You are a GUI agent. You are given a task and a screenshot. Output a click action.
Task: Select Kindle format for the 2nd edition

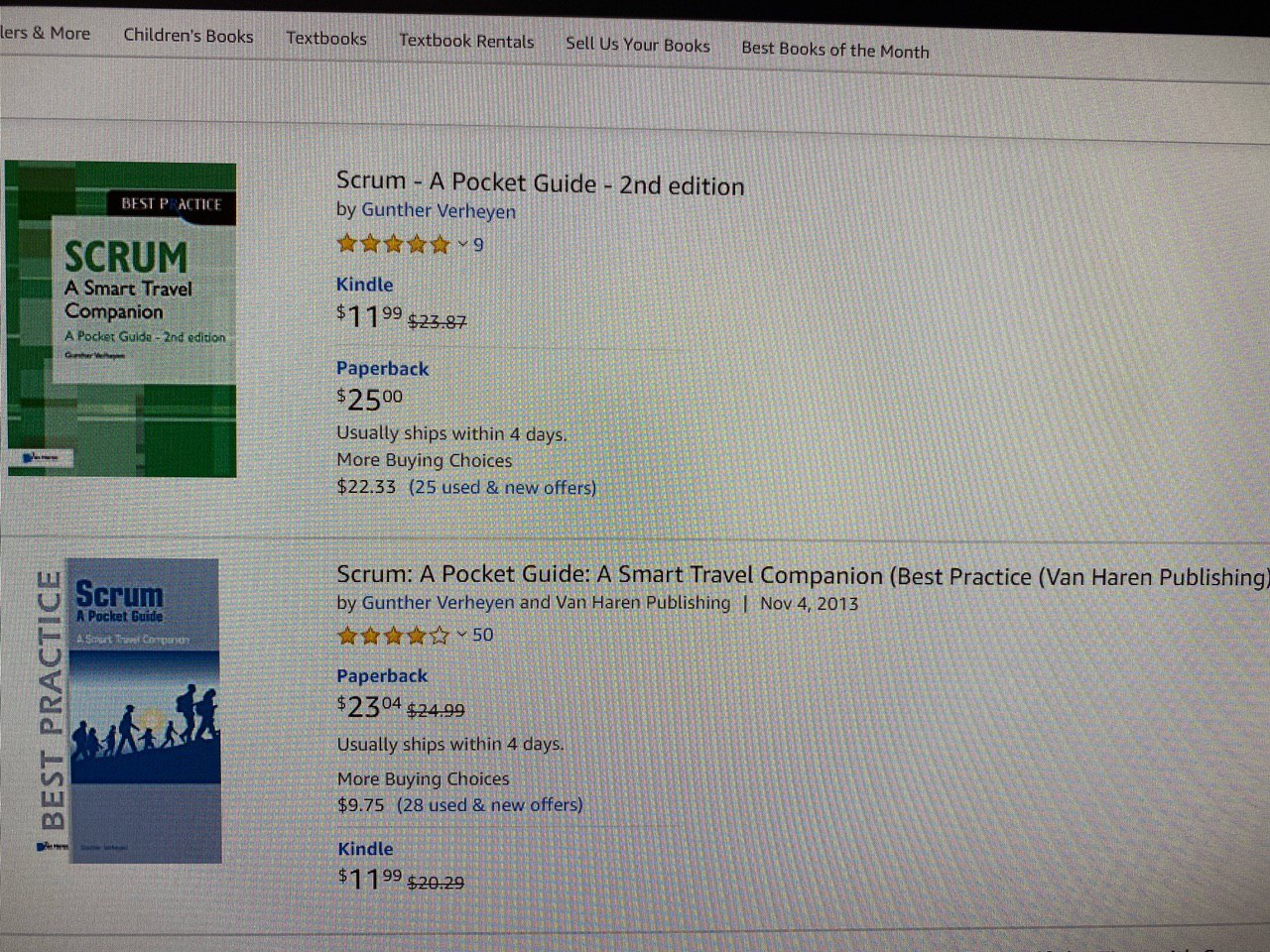coord(364,285)
